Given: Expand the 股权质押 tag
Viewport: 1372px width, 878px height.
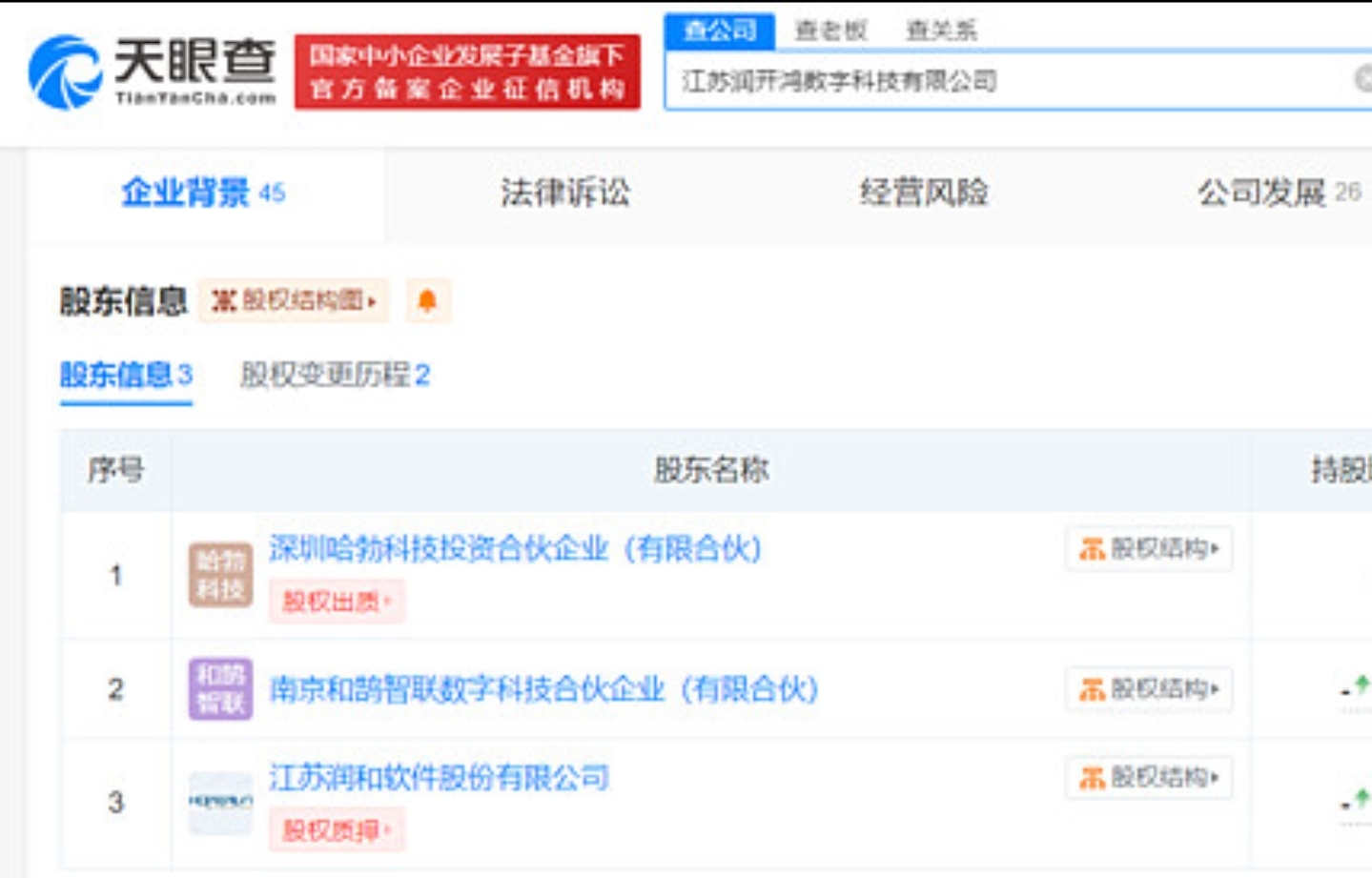Looking at the screenshot, I should click(x=337, y=830).
